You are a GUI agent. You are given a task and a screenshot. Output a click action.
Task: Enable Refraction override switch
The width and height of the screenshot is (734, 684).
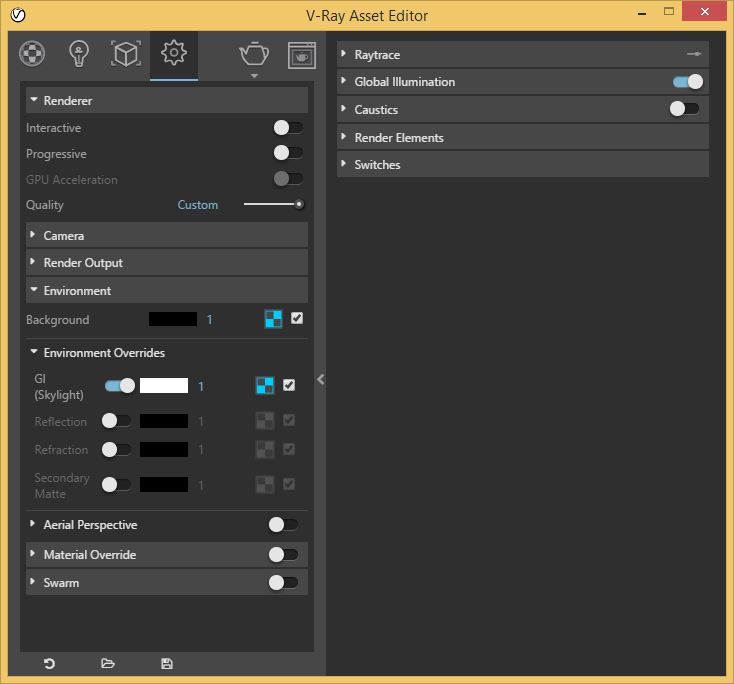click(117, 449)
